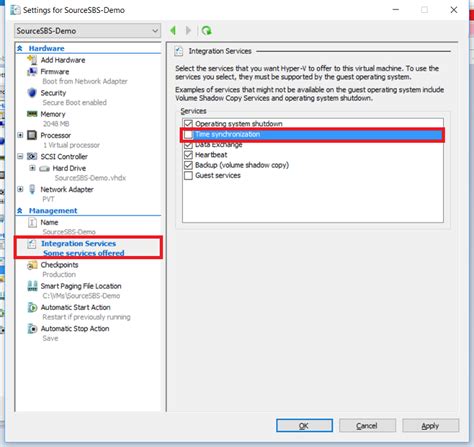Click '1 Virtual processor' text
The image size is (474, 447).
coord(71,145)
